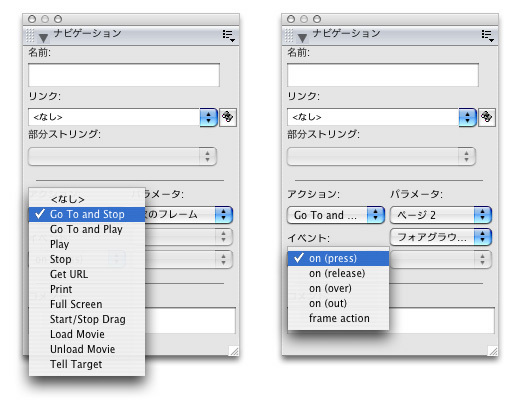Open the left panel options menu icon
Viewport: 526px width, 405px height.
[x=229, y=36]
